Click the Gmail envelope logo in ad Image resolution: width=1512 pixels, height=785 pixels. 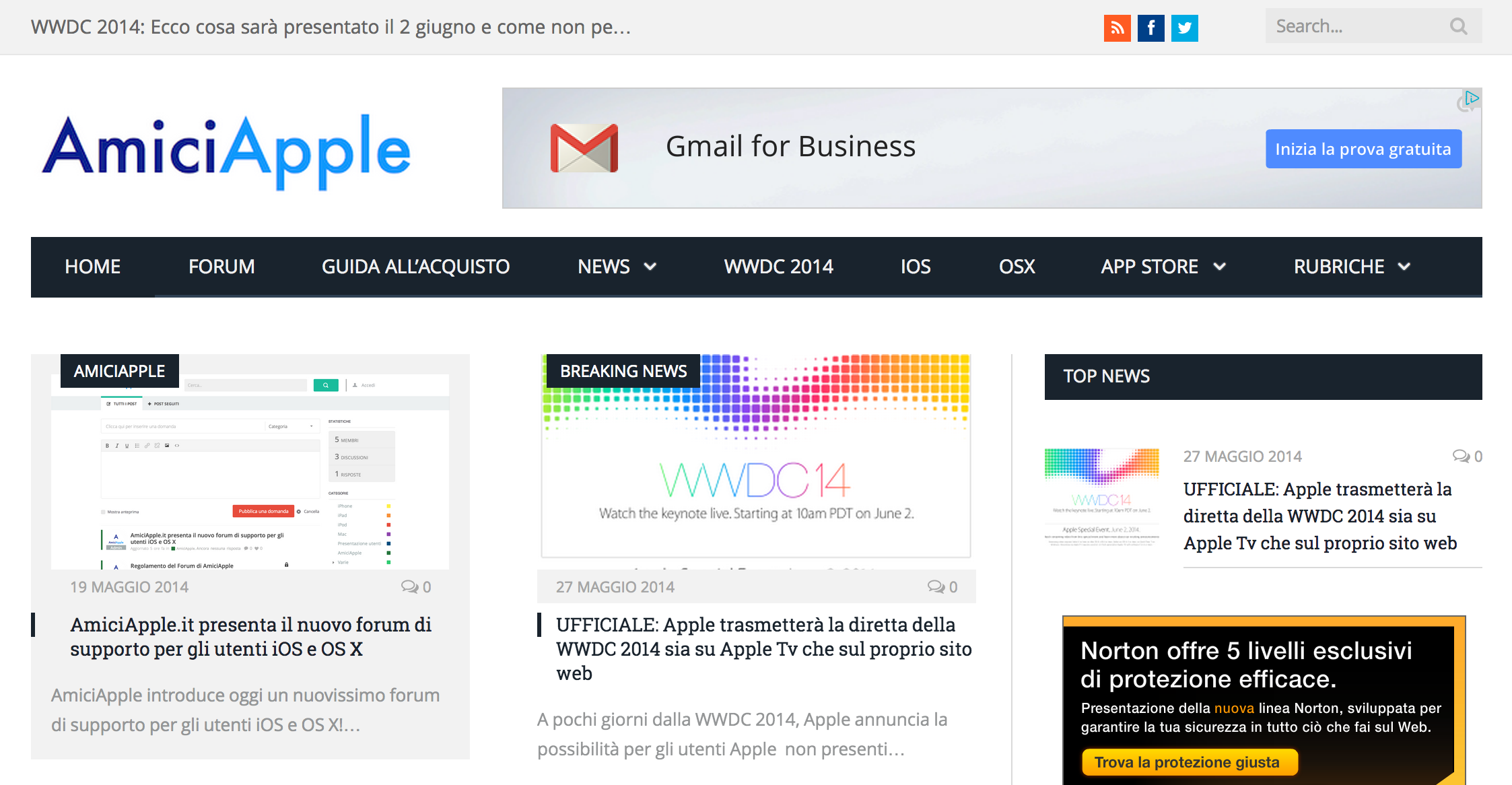584,148
